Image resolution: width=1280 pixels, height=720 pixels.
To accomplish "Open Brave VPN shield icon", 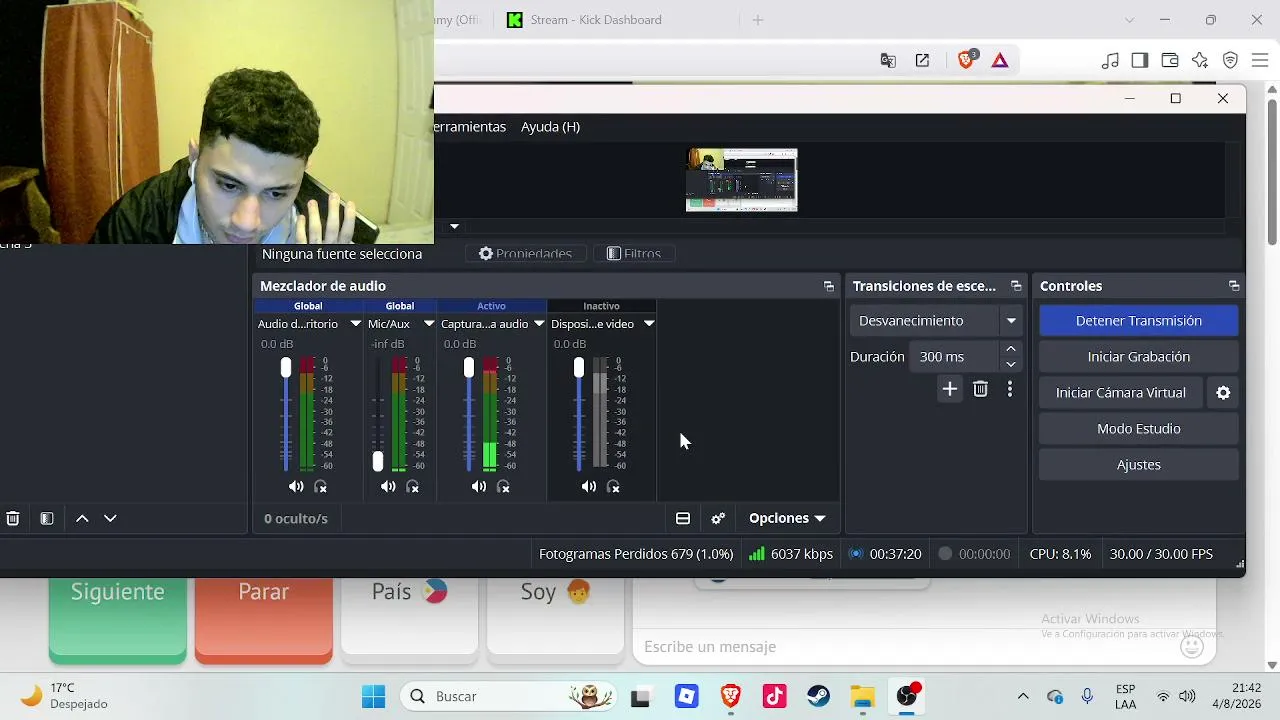I will [x=1231, y=61].
